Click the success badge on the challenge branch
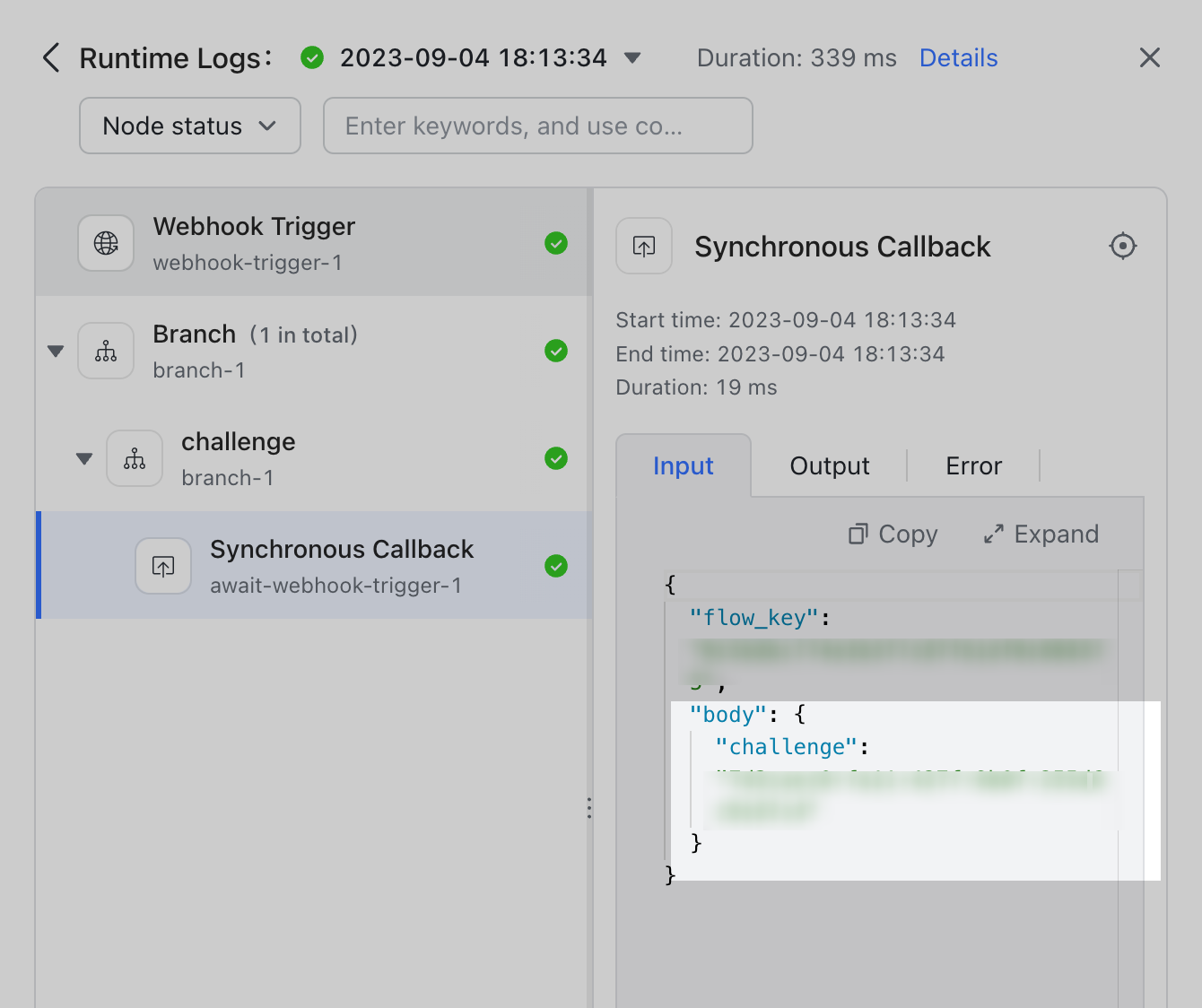1202x1008 pixels. click(556, 458)
